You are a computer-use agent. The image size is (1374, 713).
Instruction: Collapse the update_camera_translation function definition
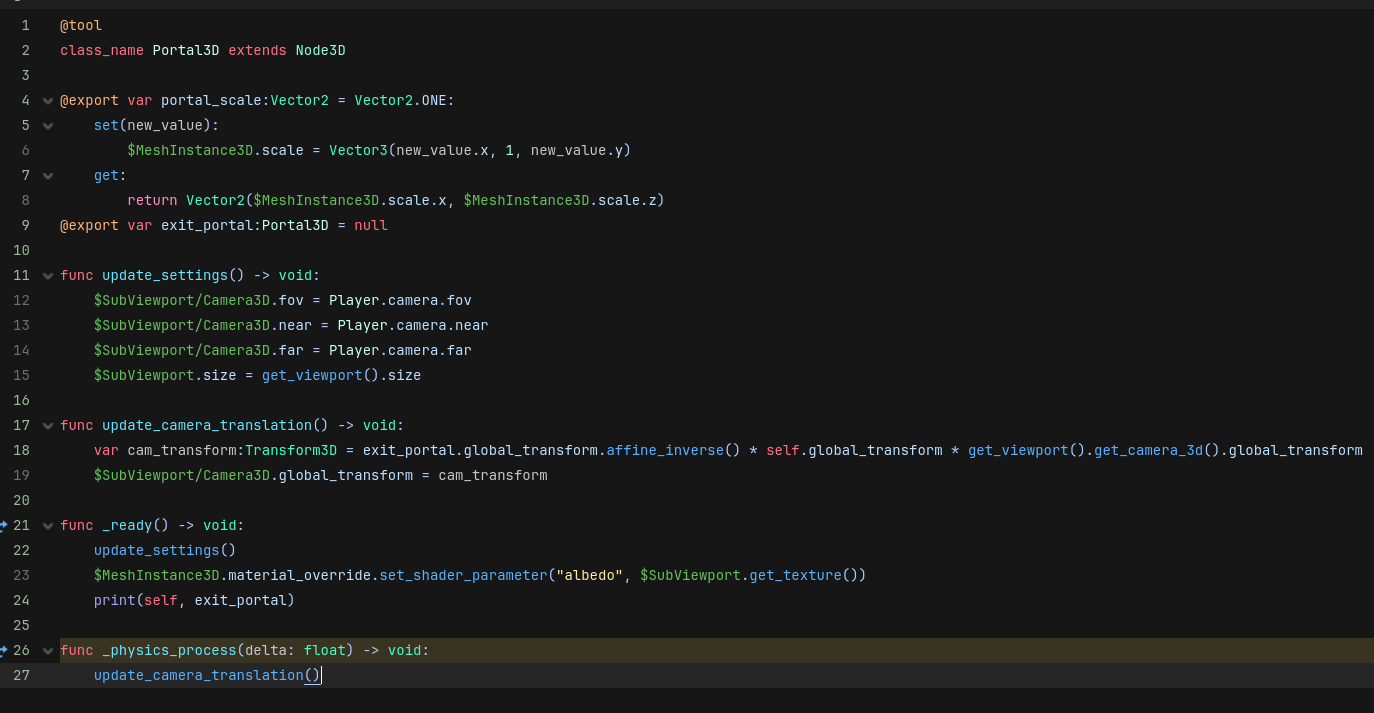coord(48,425)
